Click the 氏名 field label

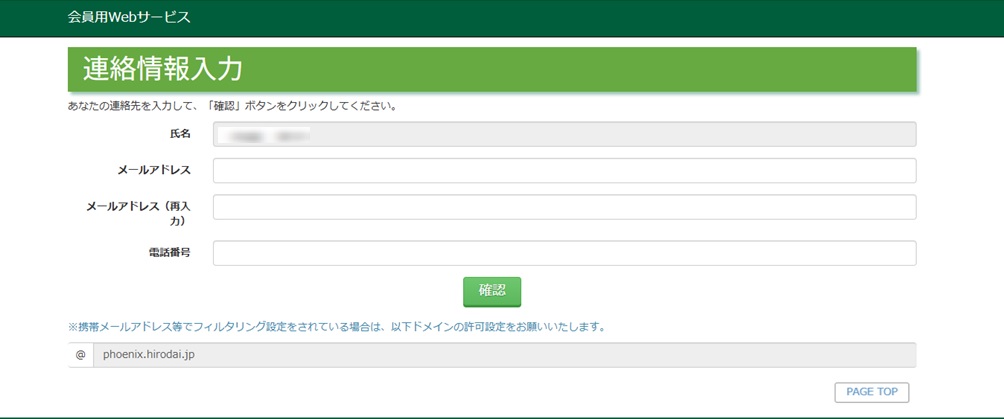click(179, 133)
